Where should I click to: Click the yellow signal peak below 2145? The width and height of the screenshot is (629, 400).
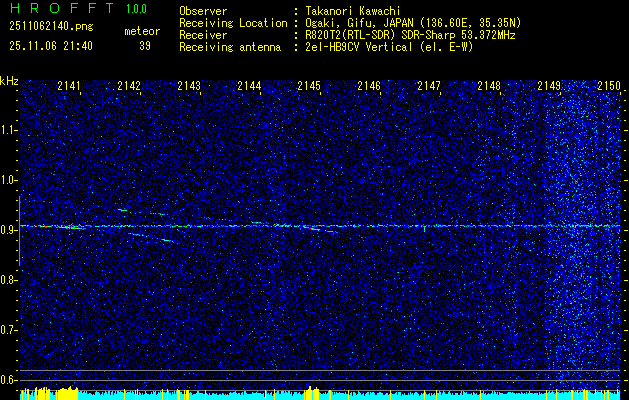(x=313, y=394)
